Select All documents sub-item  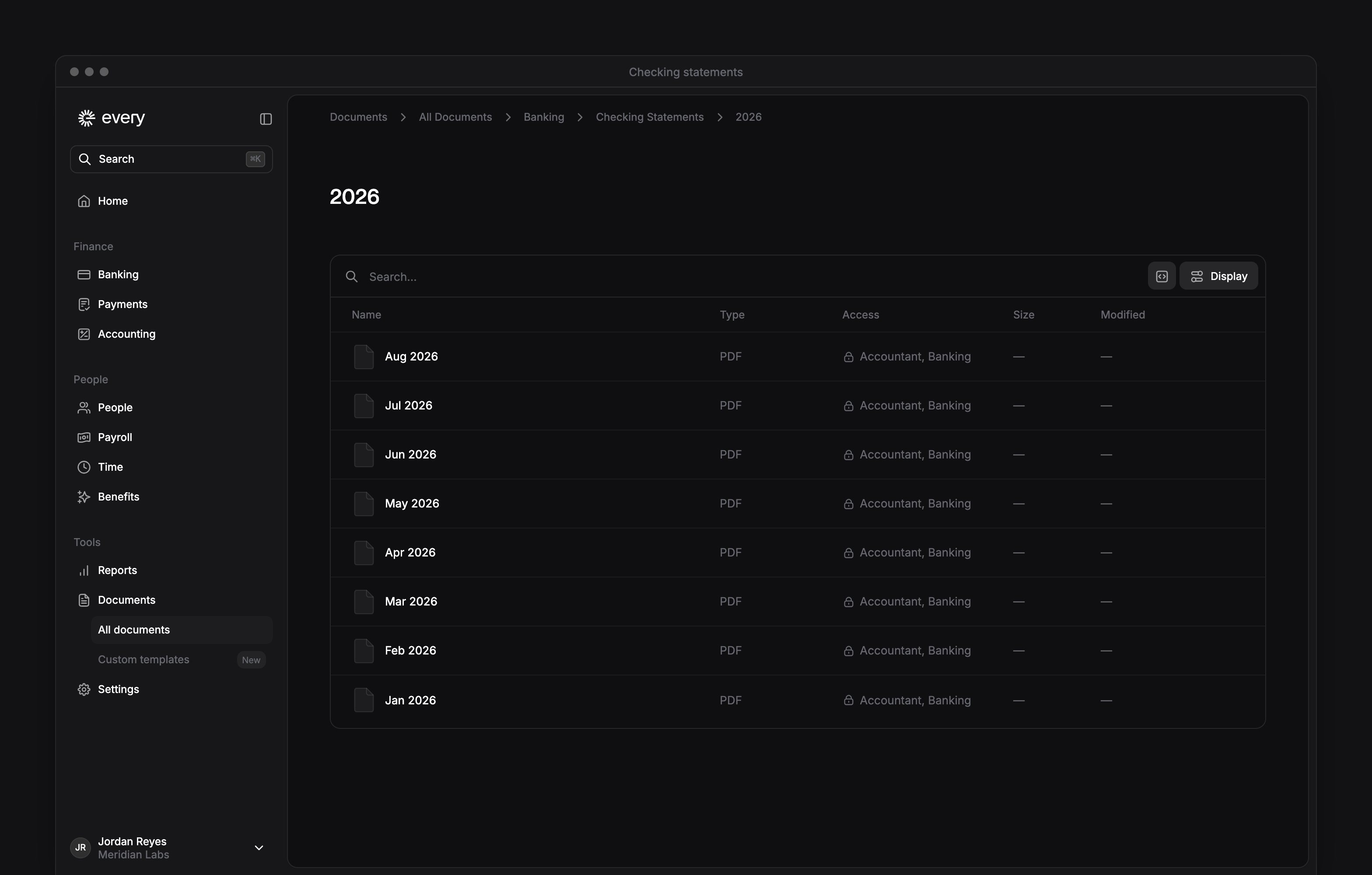182,630
